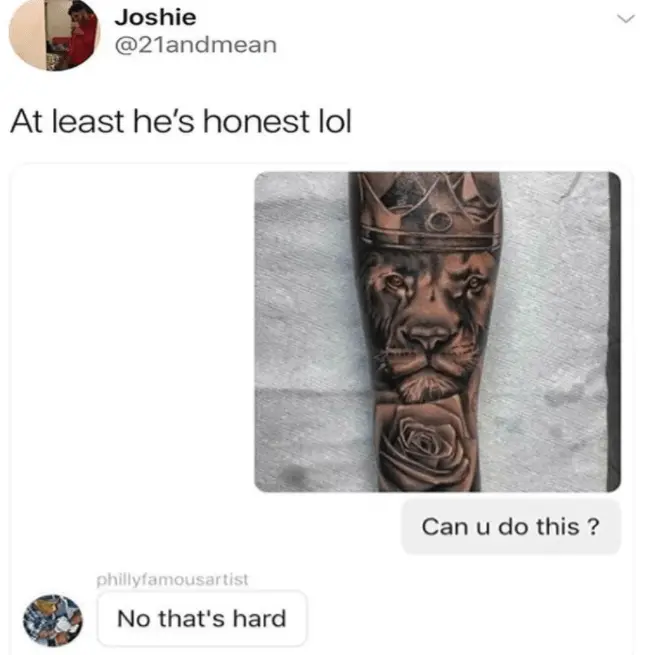Open the lion tattoo photo attachment
650x655 pixels.
click(437, 332)
